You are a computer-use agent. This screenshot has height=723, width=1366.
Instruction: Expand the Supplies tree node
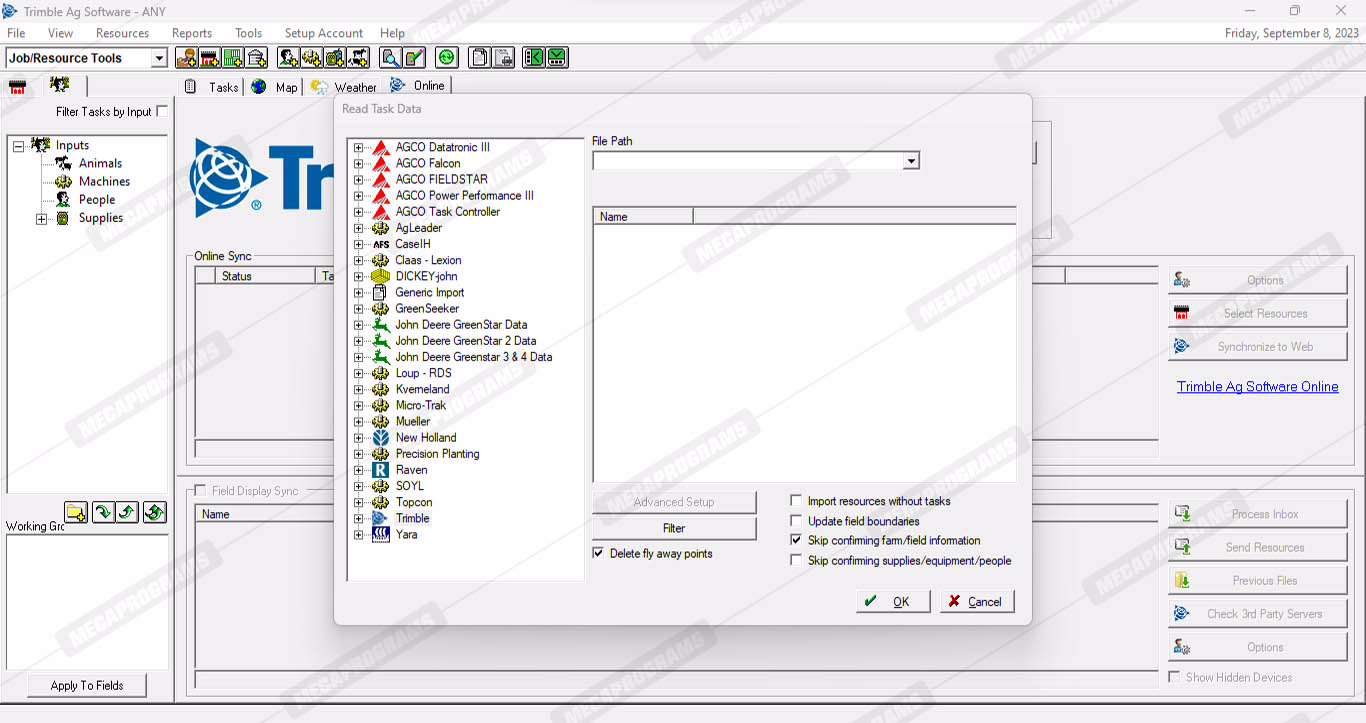pyautogui.click(x=42, y=219)
